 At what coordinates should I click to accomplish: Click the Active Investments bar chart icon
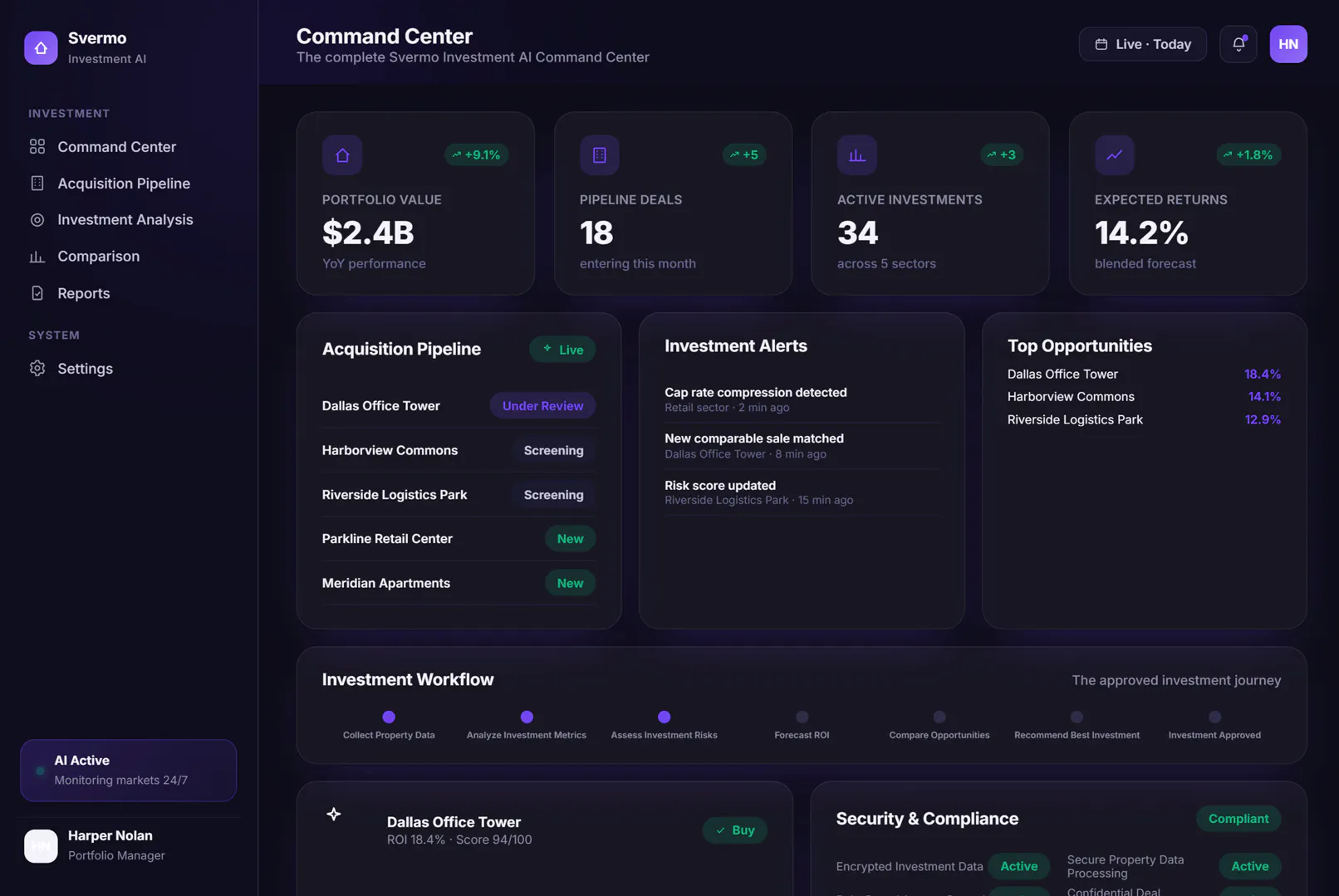click(x=857, y=154)
